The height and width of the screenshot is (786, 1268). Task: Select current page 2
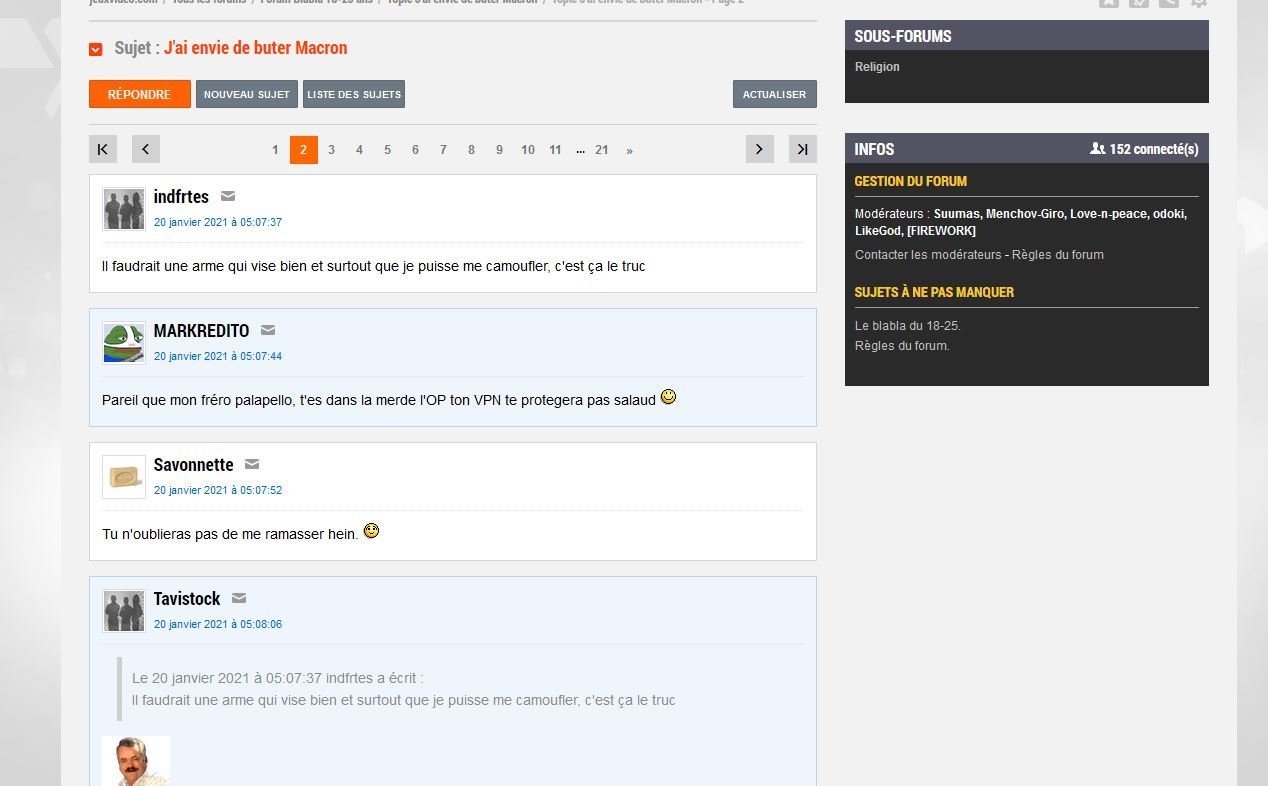click(304, 150)
